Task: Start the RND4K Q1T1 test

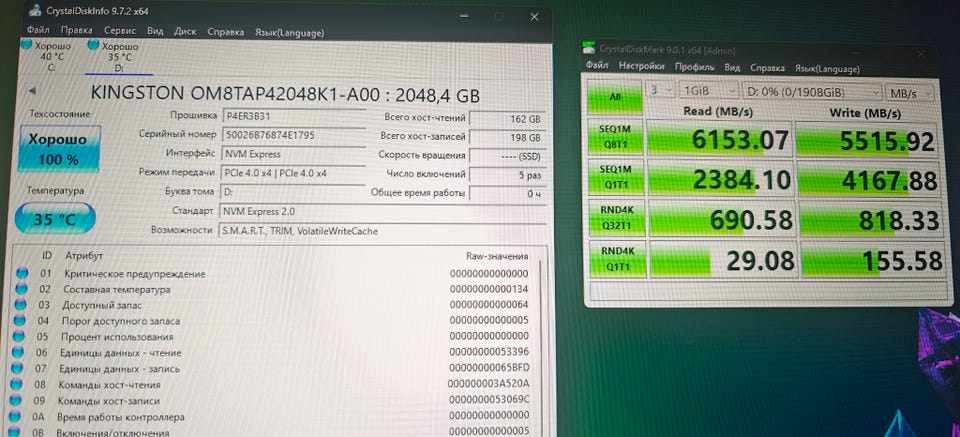Action: [x=617, y=259]
